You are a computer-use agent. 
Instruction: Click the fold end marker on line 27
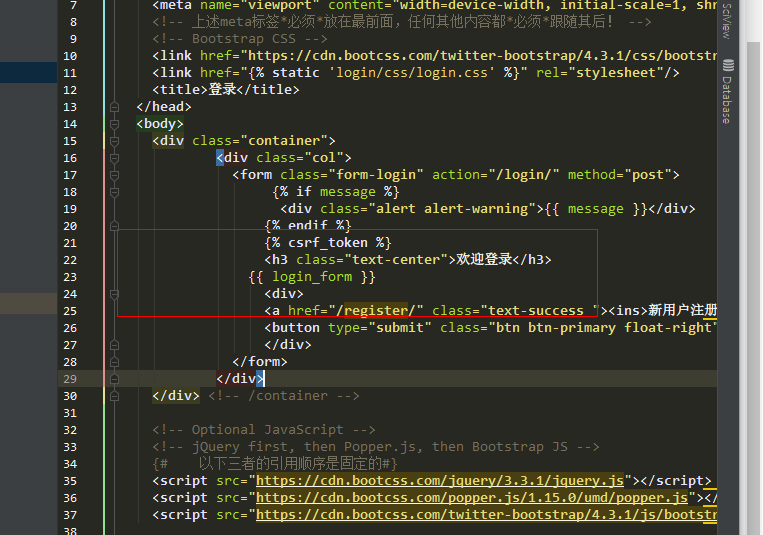point(114,345)
